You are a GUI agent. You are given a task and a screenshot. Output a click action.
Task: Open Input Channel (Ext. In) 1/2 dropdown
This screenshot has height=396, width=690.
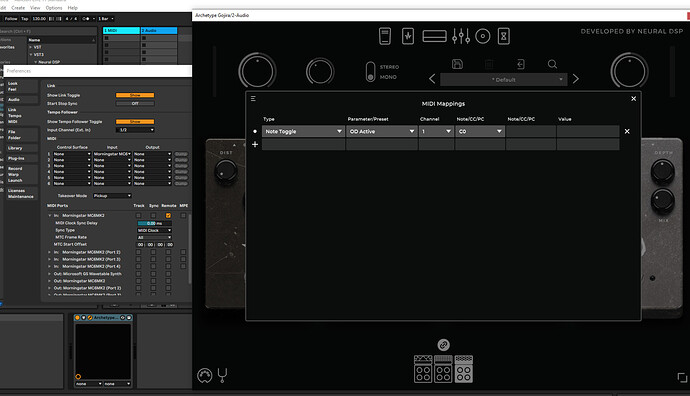pyautogui.click(x=135, y=130)
